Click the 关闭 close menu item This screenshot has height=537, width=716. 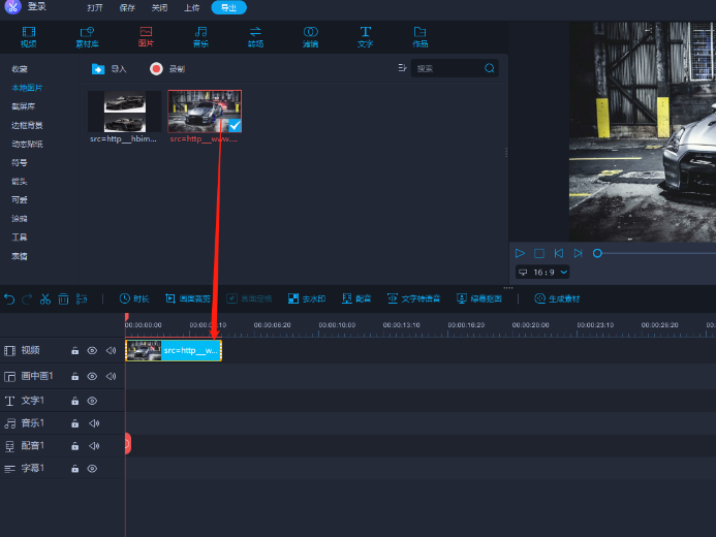pos(159,7)
